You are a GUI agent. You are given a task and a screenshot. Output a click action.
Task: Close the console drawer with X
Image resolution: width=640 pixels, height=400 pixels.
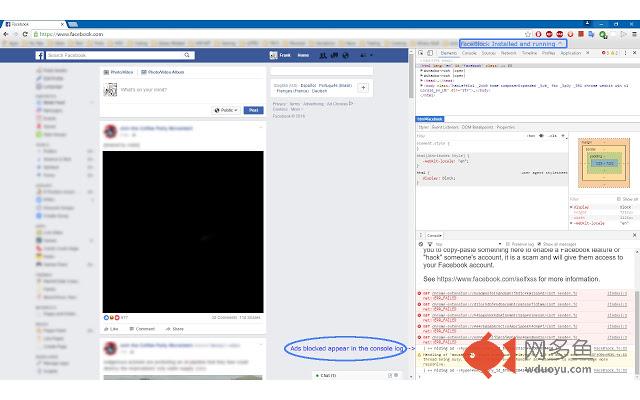pyautogui.click(x=634, y=235)
